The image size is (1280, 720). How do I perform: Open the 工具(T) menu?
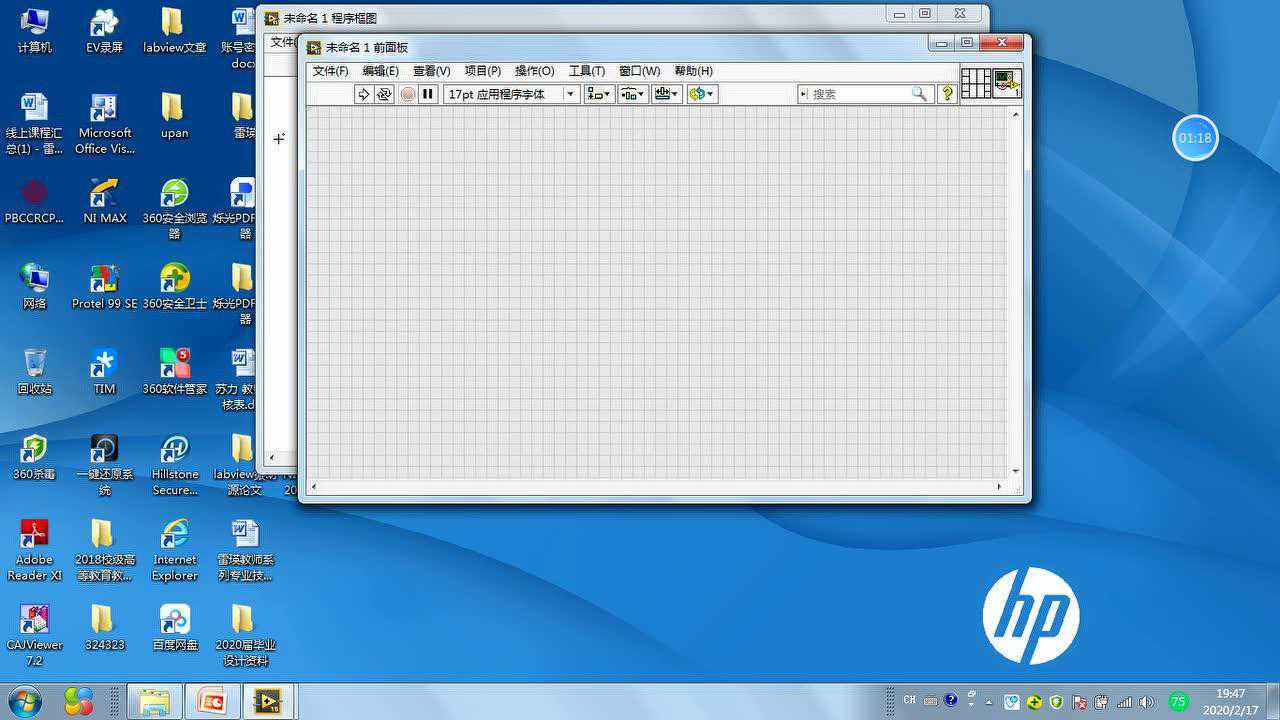pos(586,71)
